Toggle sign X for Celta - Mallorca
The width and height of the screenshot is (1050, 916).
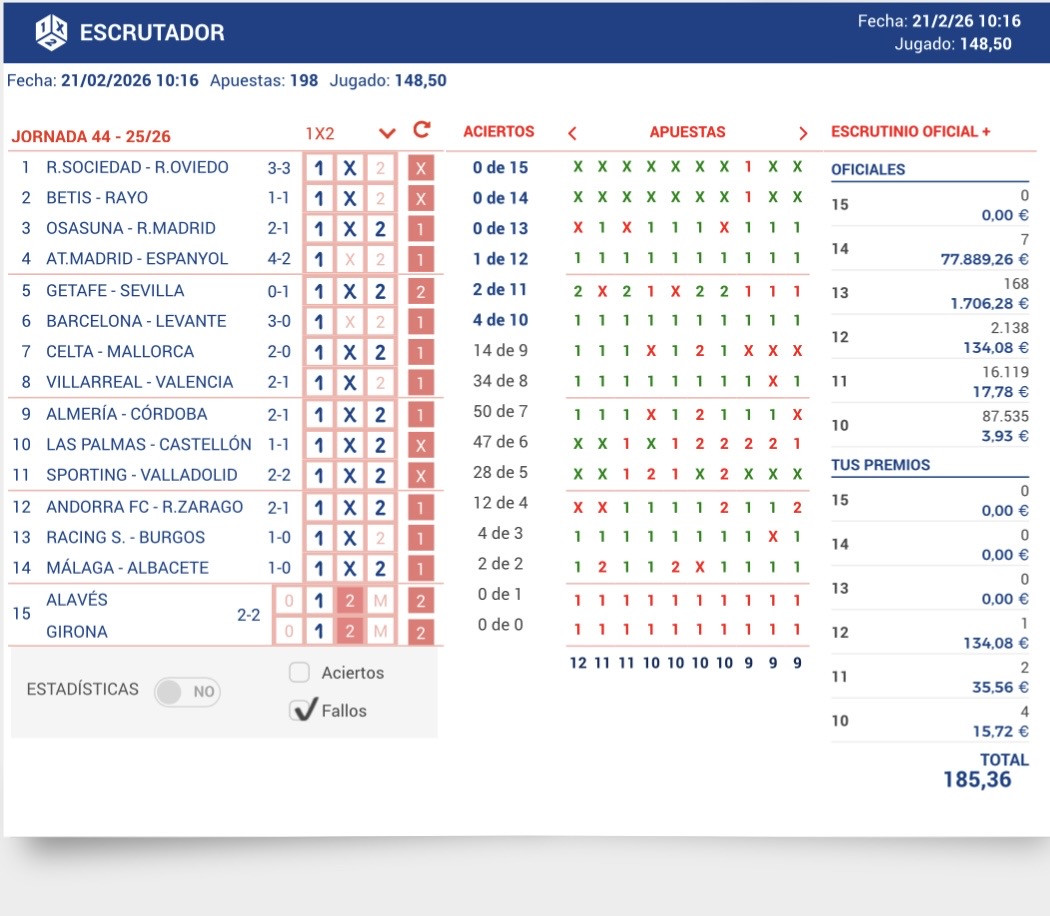tap(350, 353)
